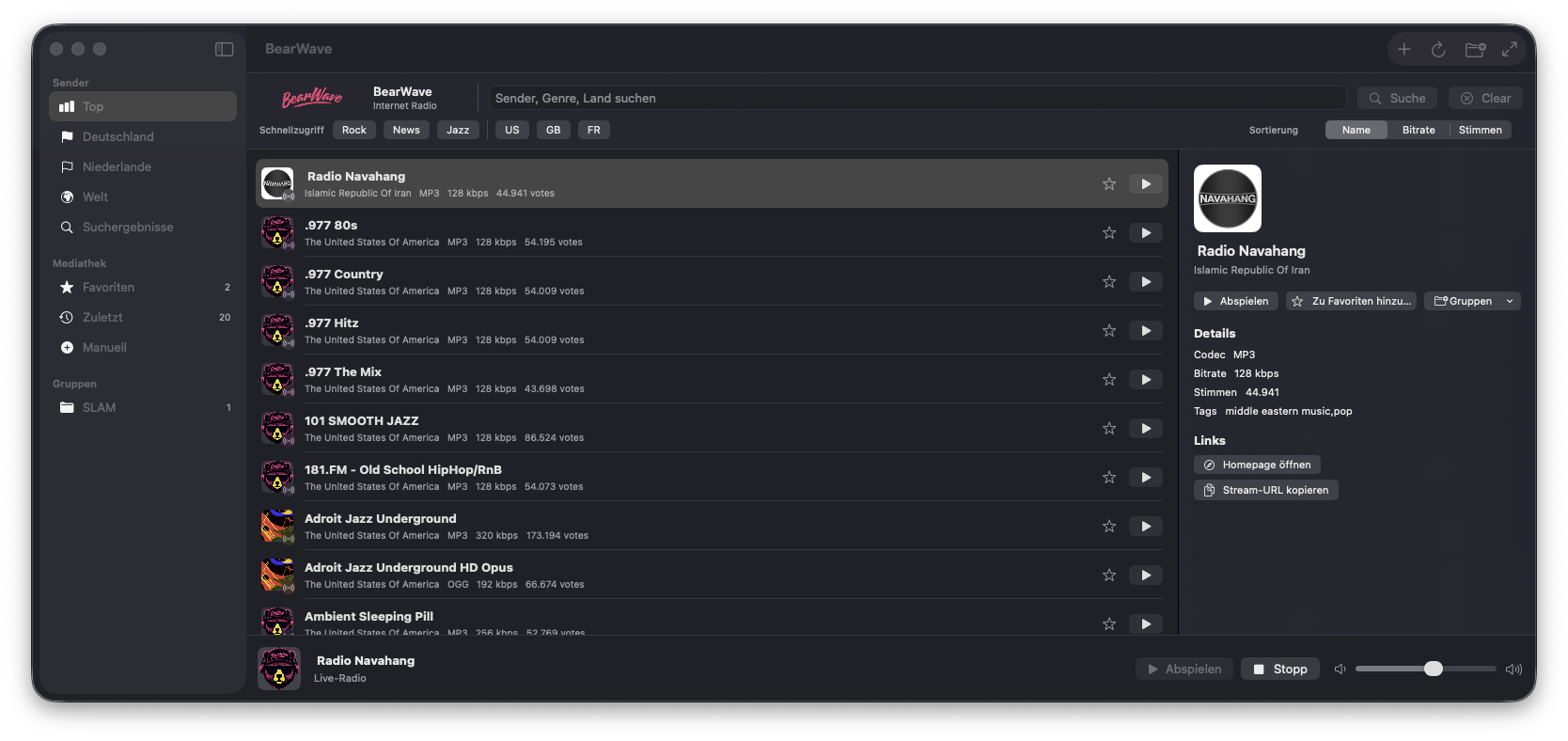Click the Navahang logo in details panel

pyautogui.click(x=1228, y=198)
